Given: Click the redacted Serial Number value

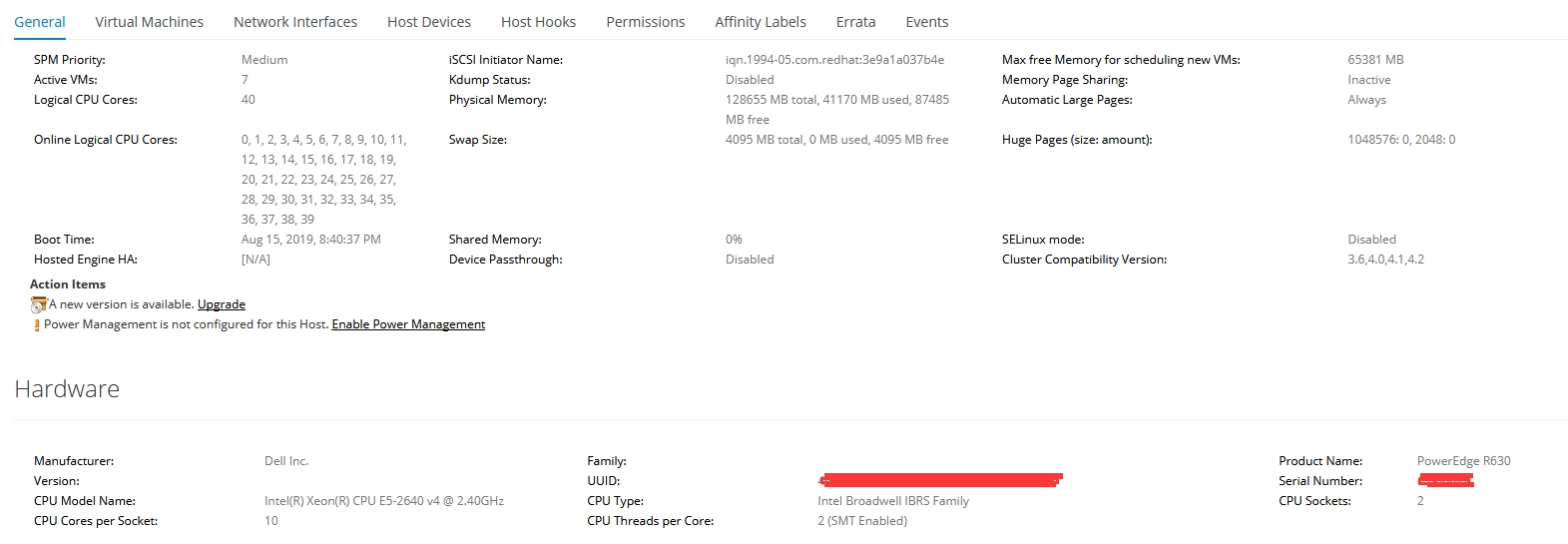Looking at the screenshot, I should pos(1445,481).
